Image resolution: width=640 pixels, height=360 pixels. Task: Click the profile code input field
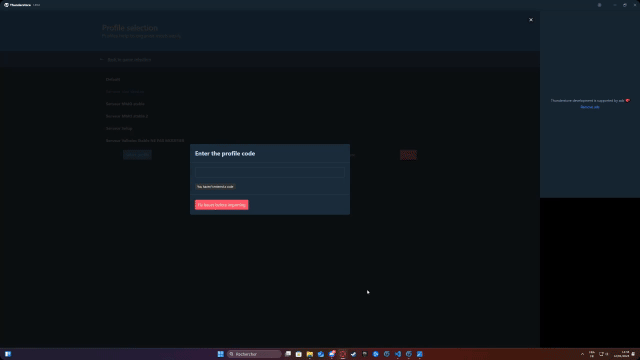[270, 172]
